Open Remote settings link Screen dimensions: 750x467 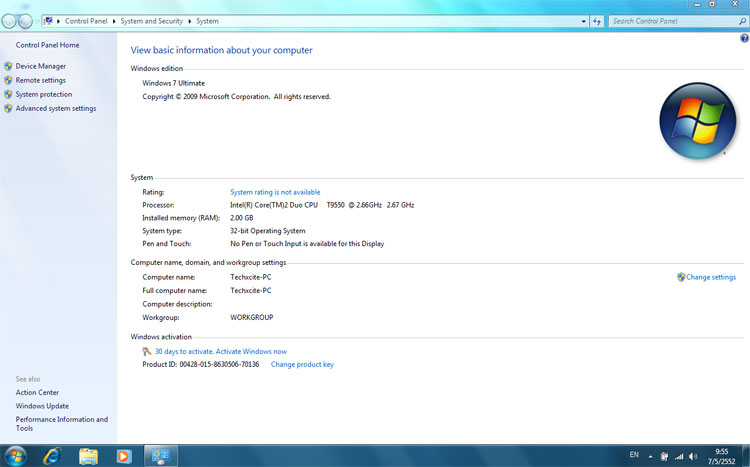[41, 80]
